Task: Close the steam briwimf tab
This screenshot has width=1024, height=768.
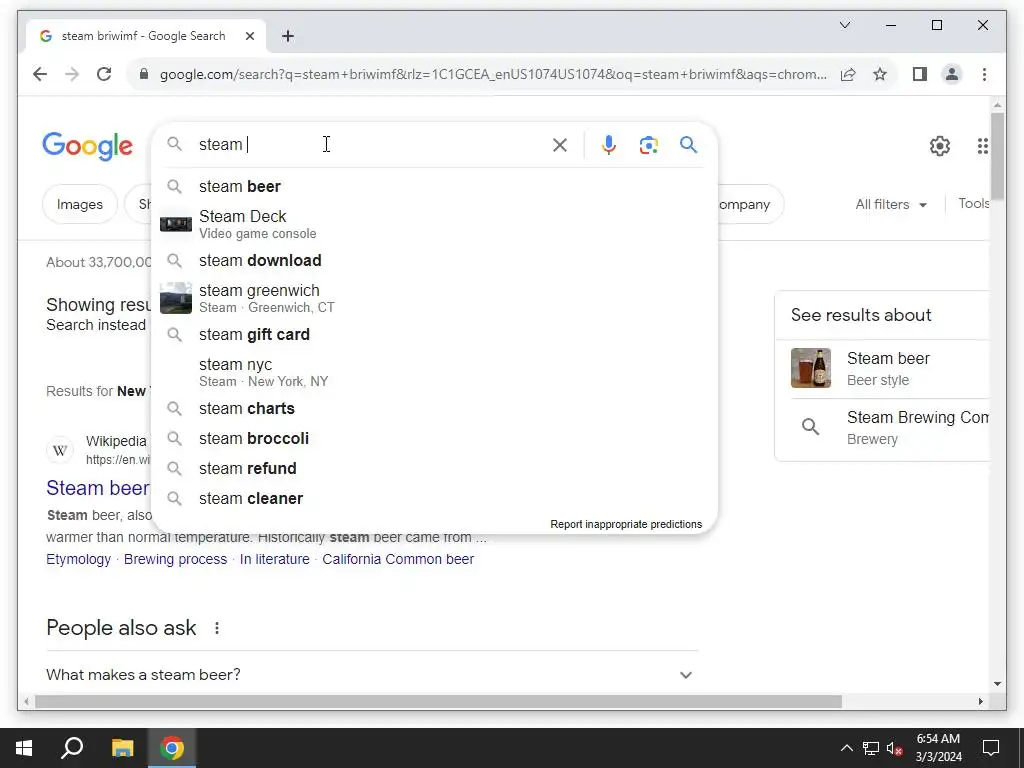Action: pyautogui.click(x=249, y=37)
